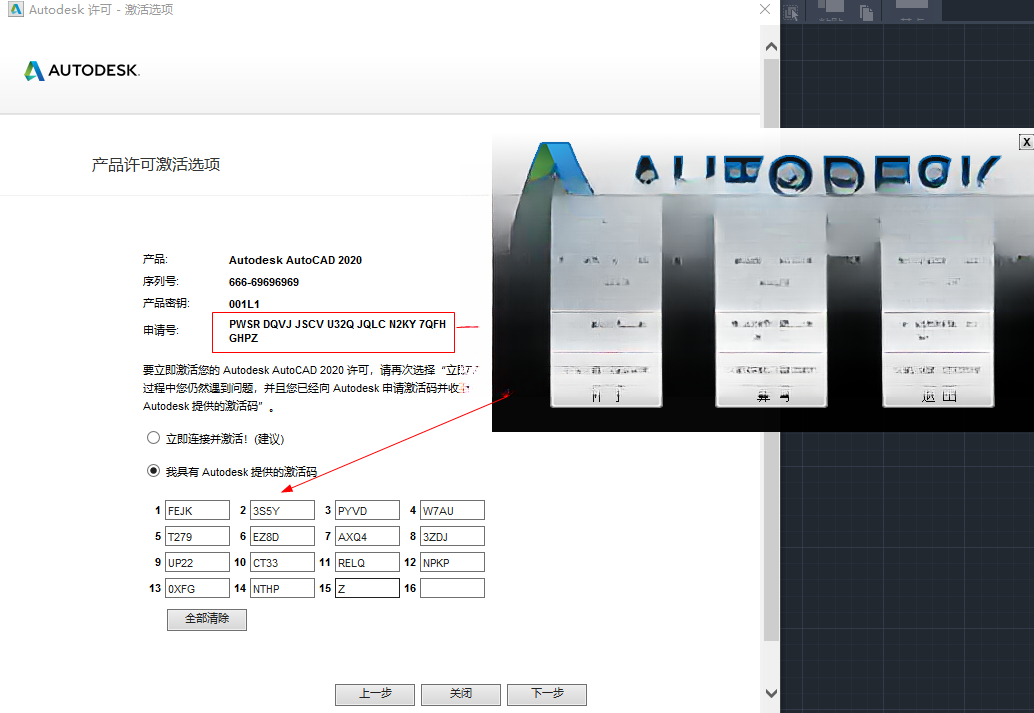Click the scroll-up arrow of the license dialog
Image resolution: width=1034 pixels, height=713 pixels.
(771, 47)
